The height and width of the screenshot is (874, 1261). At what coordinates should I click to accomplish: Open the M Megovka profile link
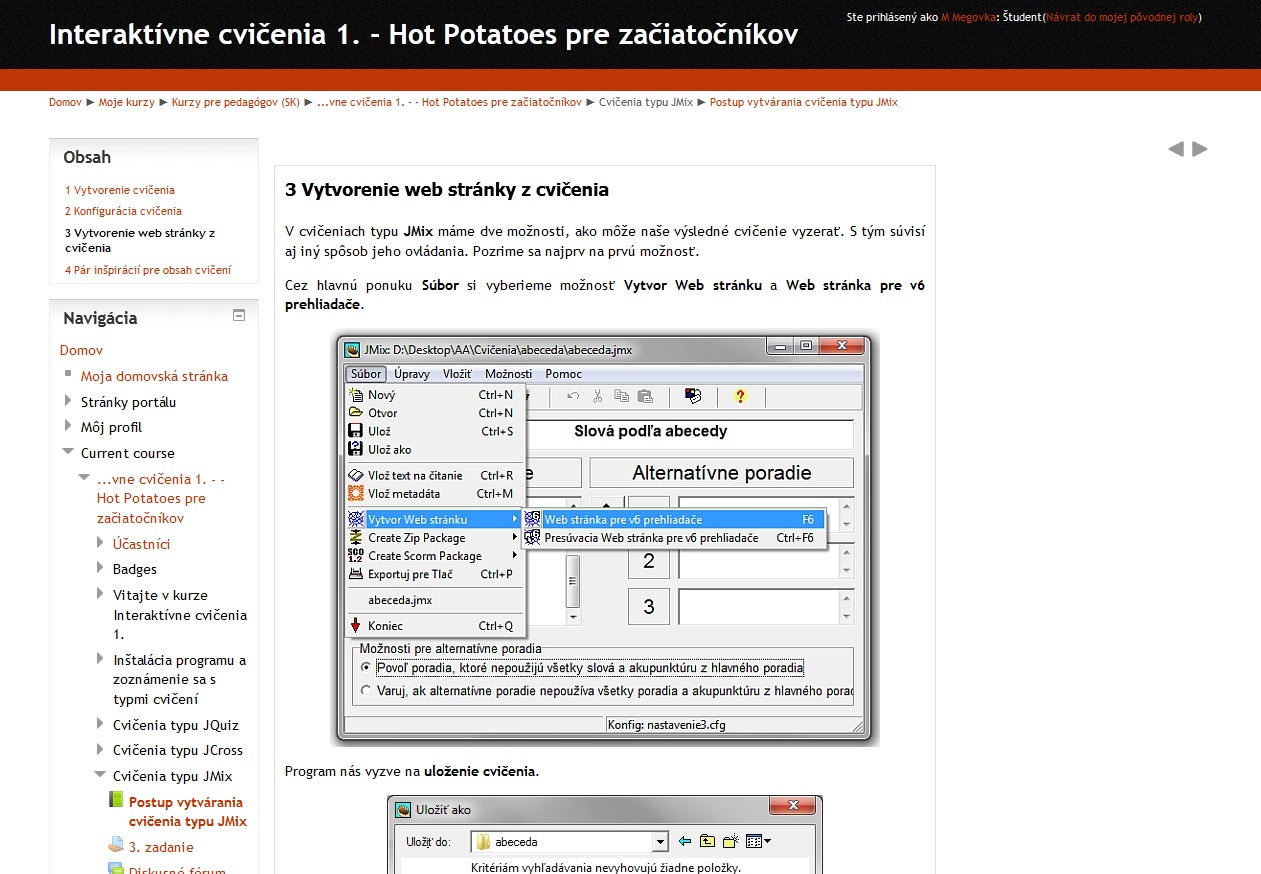pyautogui.click(x=968, y=17)
